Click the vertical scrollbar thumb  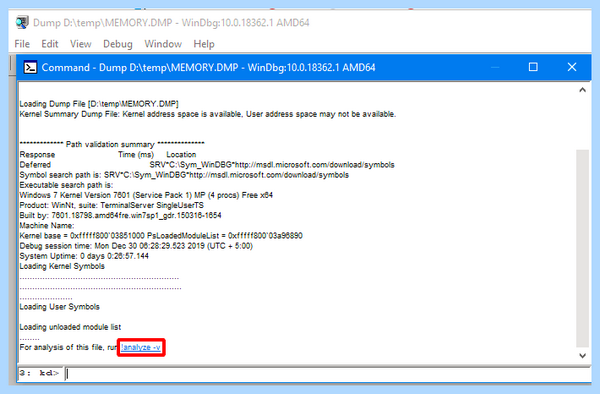click(582, 248)
